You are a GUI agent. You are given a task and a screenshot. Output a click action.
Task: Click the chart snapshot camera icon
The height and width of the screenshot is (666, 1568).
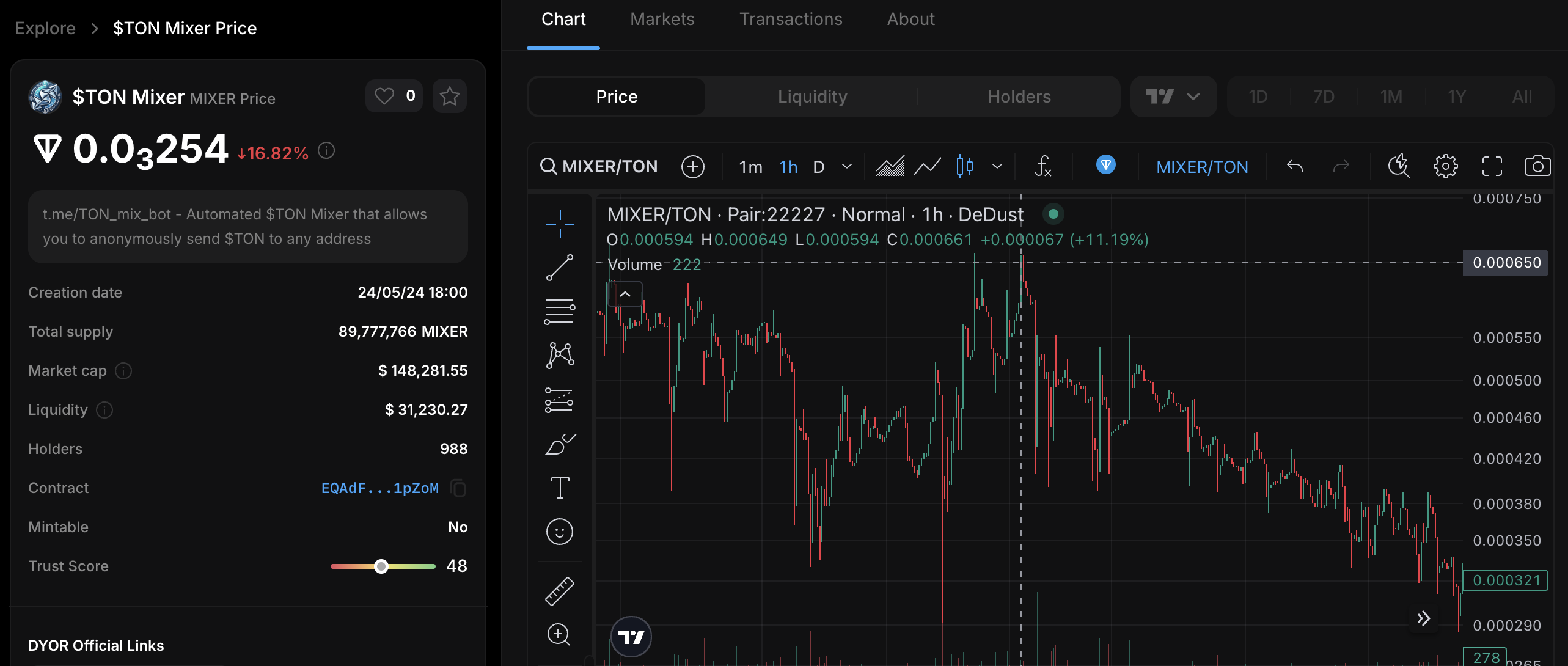pyautogui.click(x=1537, y=166)
